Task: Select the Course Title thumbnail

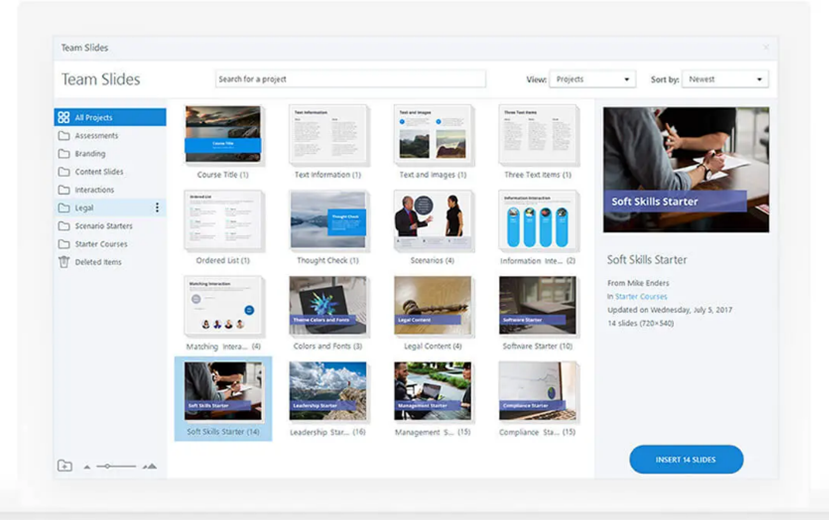Action: (x=223, y=134)
